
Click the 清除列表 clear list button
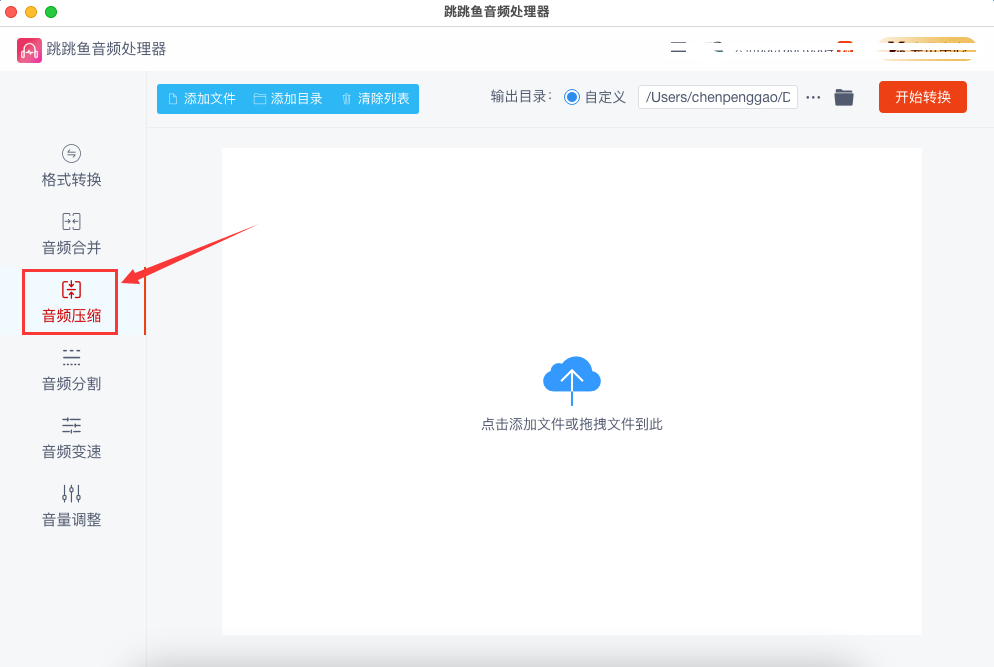point(375,99)
